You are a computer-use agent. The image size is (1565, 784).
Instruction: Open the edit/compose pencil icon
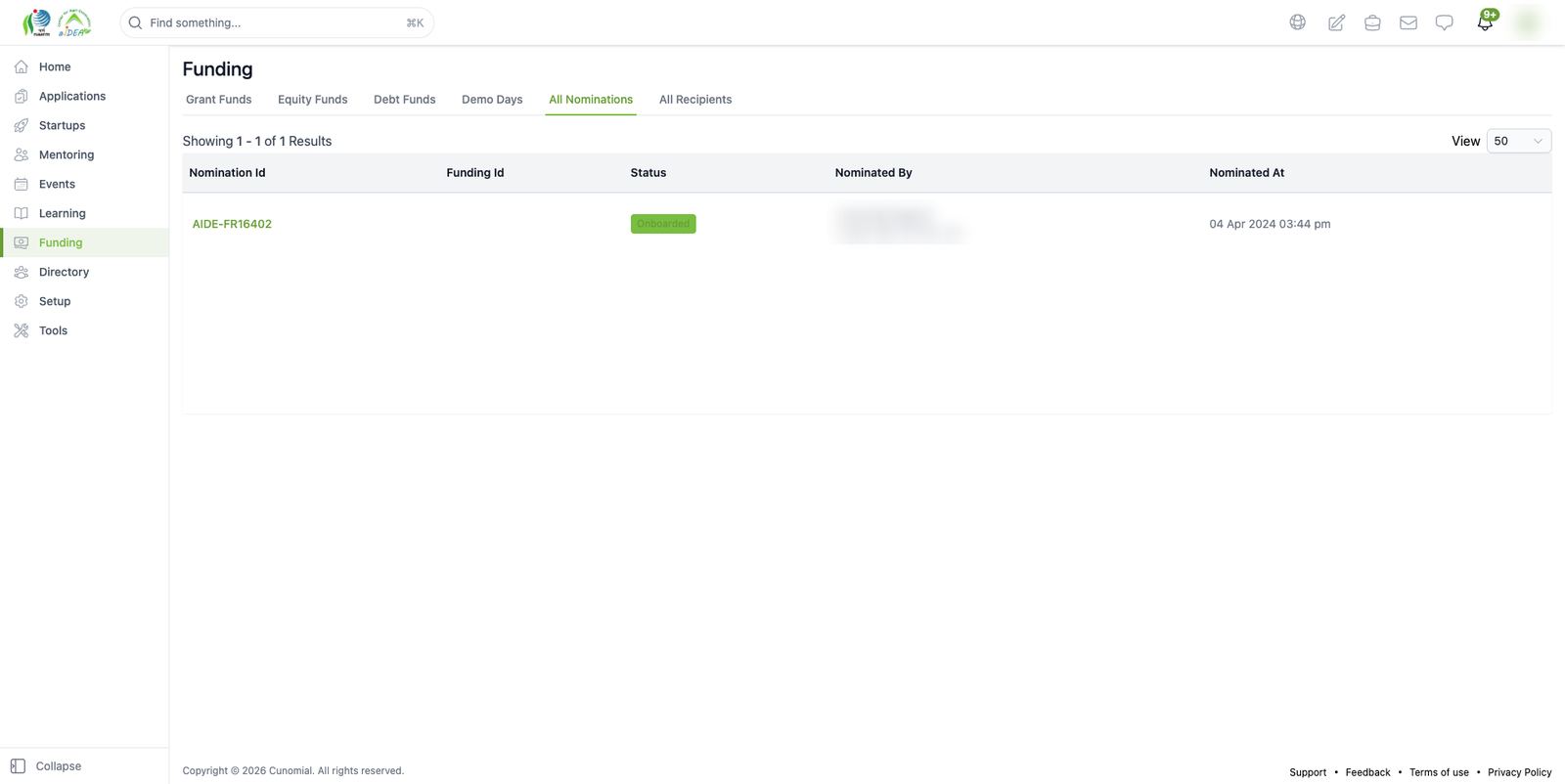(1336, 22)
